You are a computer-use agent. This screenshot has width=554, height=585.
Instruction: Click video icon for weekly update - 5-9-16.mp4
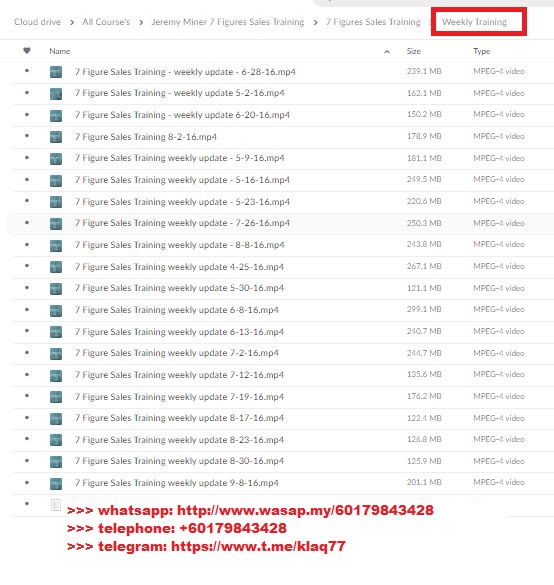56,159
